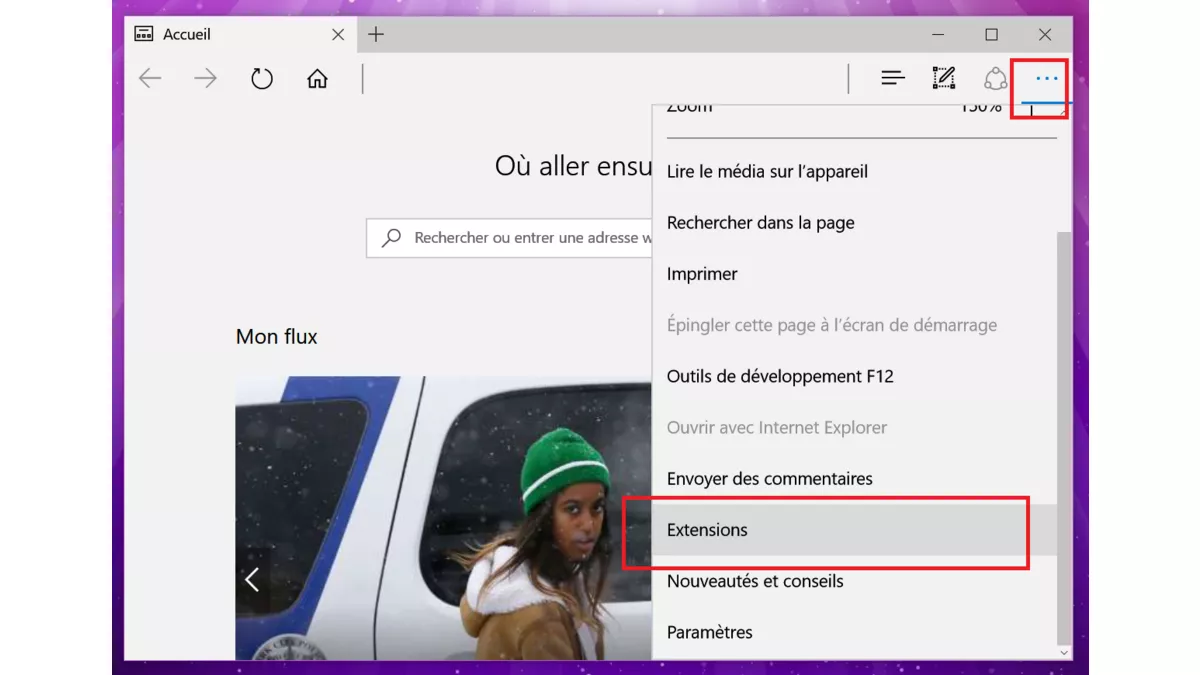Open Rechercher dans la page
Image resolution: width=1200 pixels, height=675 pixels.
760,223
